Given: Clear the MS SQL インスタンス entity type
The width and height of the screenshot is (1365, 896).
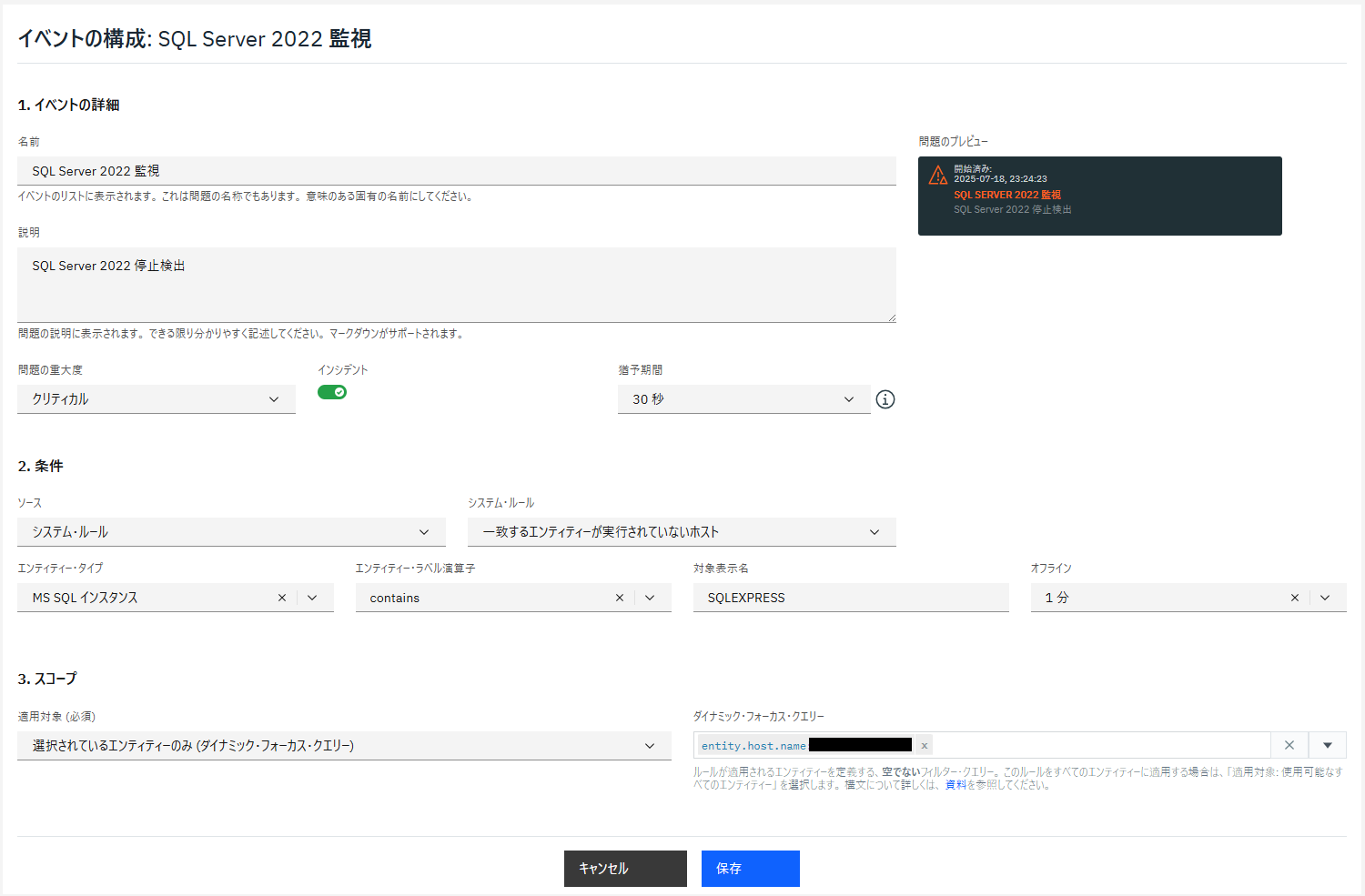Looking at the screenshot, I should tap(282, 598).
